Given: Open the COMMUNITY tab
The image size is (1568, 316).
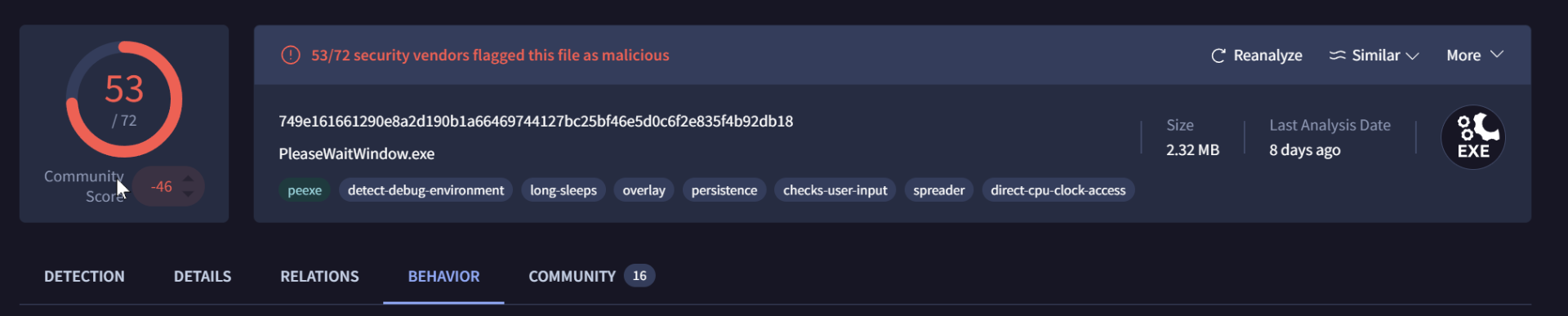Looking at the screenshot, I should point(591,276).
